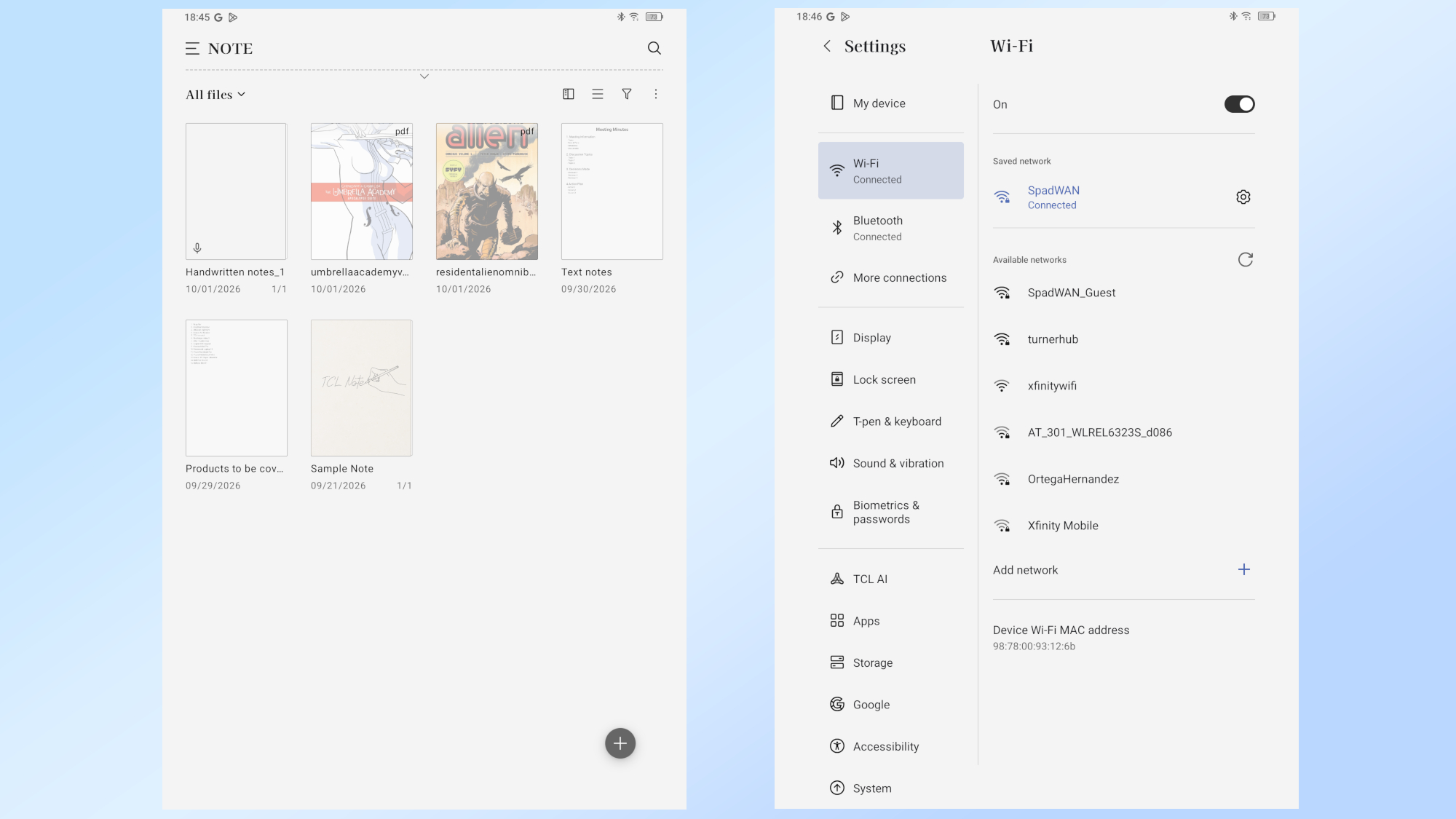Select the xfinitywifi network
Image resolution: width=1456 pixels, height=819 pixels.
tap(1123, 386)
